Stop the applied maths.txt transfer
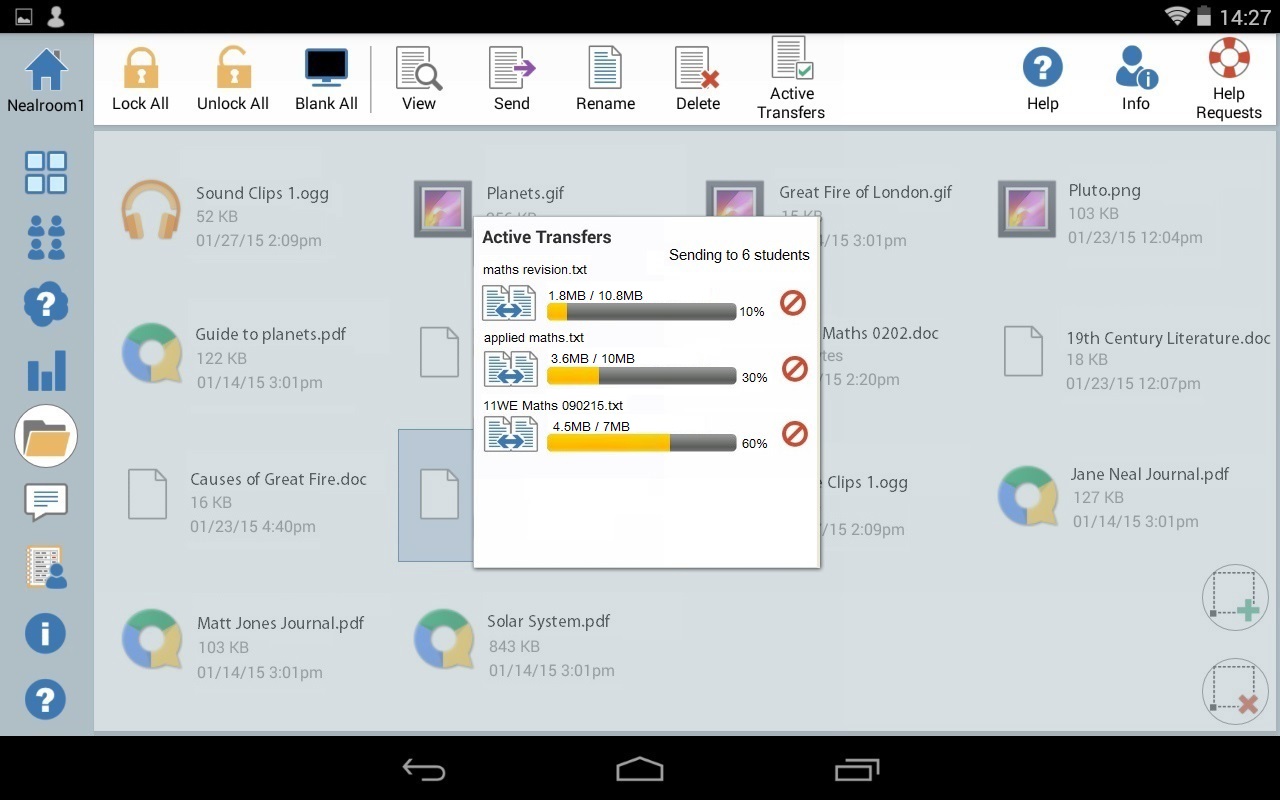 click(794, 369)
